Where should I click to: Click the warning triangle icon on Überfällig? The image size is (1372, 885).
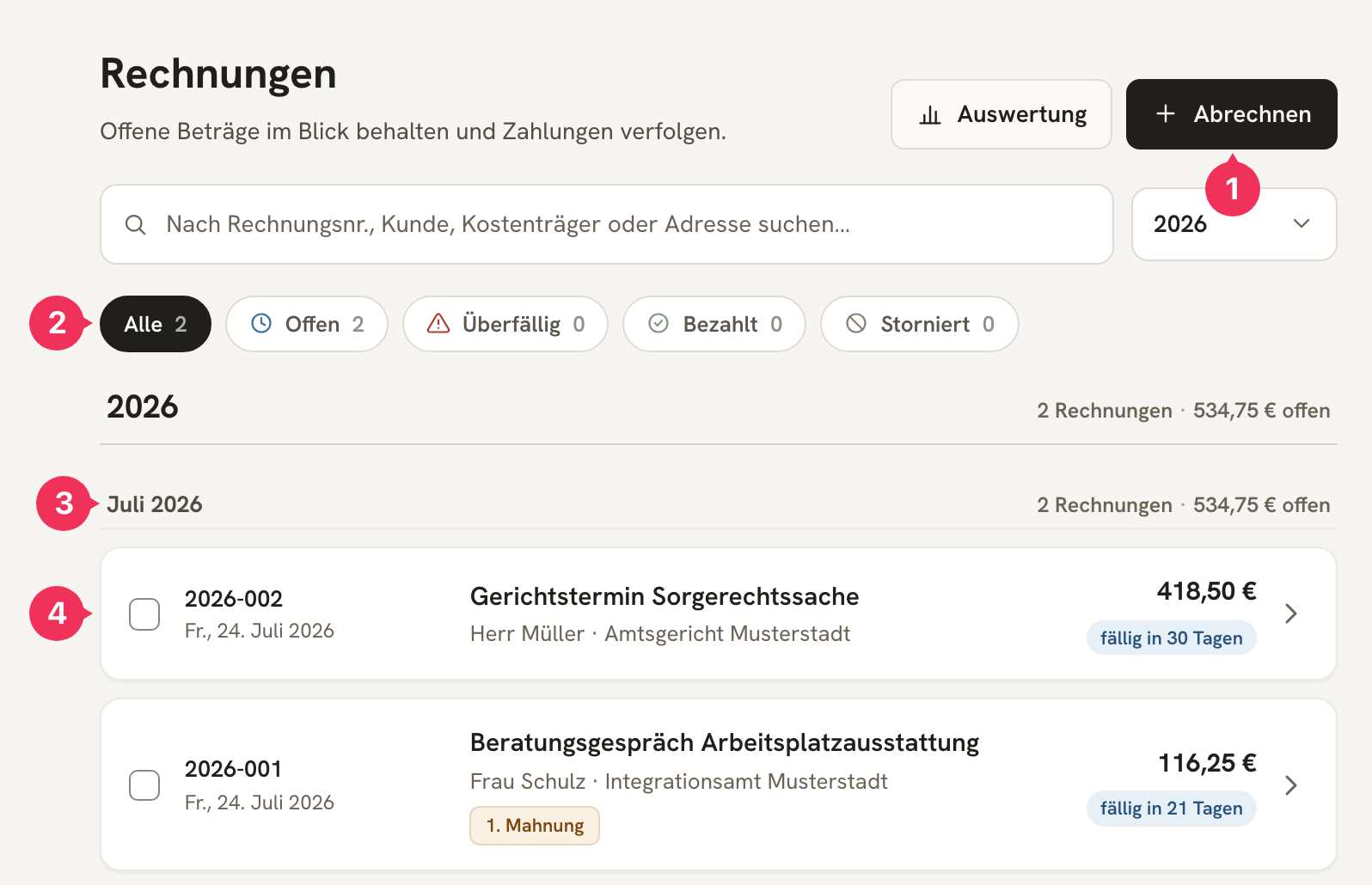click(438, 323)
